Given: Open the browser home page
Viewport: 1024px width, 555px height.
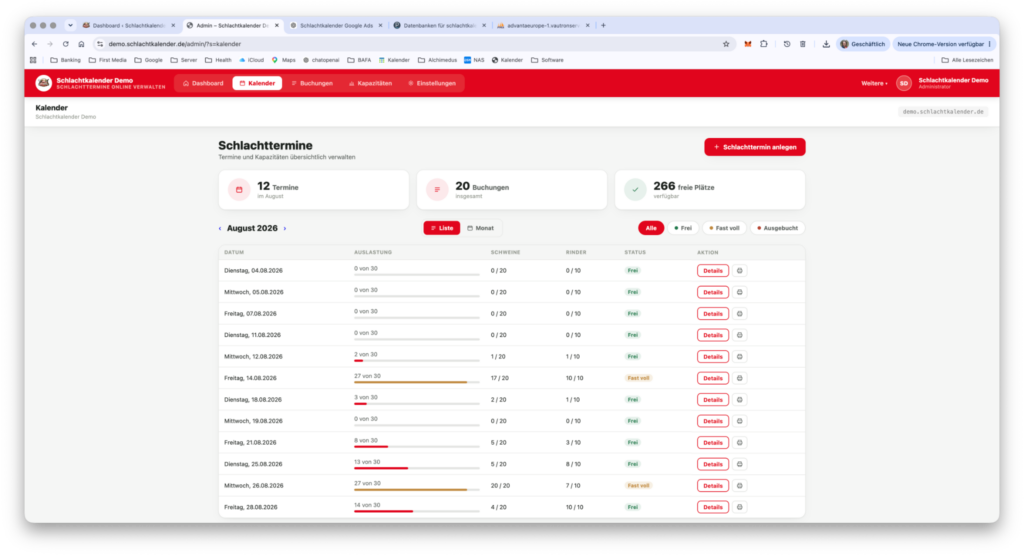Looking at the screenshot, I should click(x=81, y=44).
